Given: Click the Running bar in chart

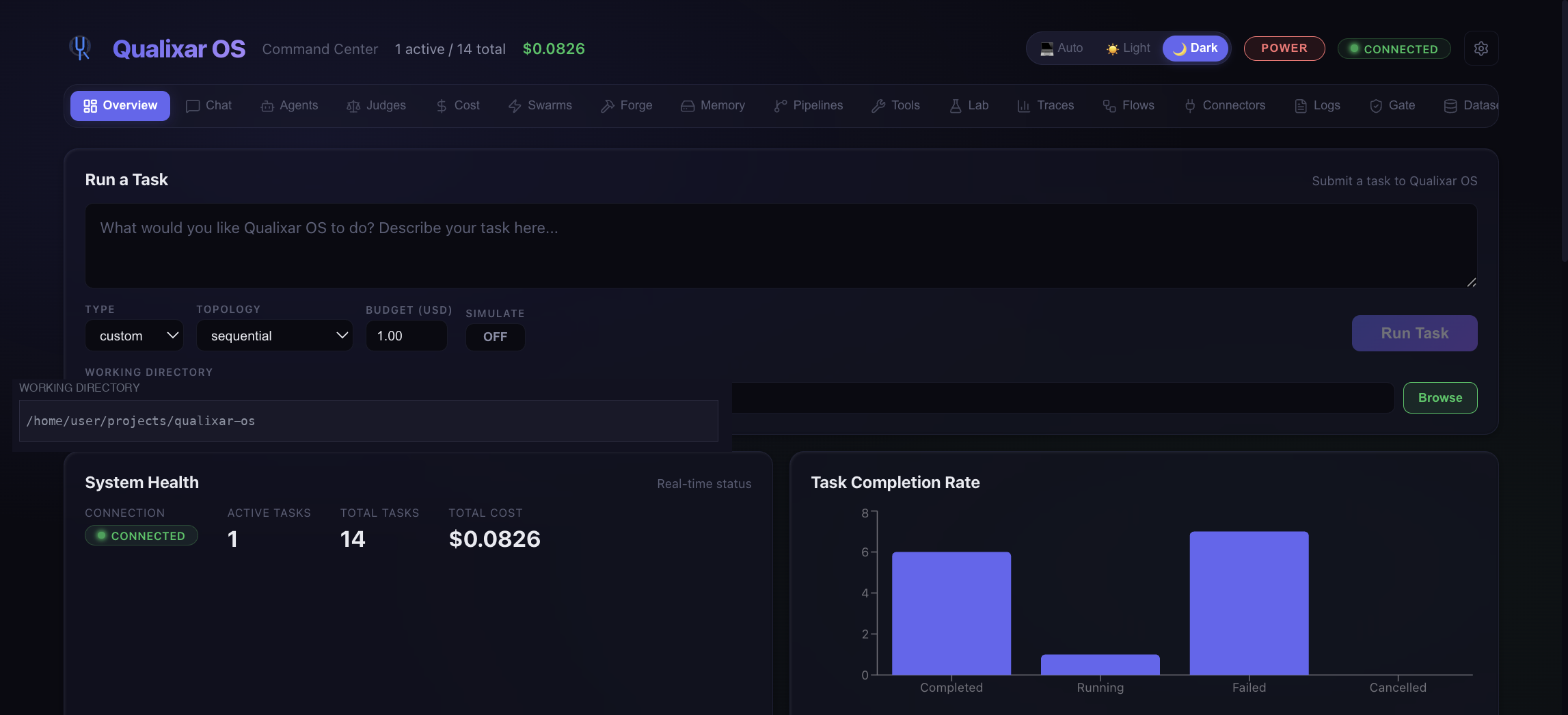Looking at the screenshot, I should 1100,664.
